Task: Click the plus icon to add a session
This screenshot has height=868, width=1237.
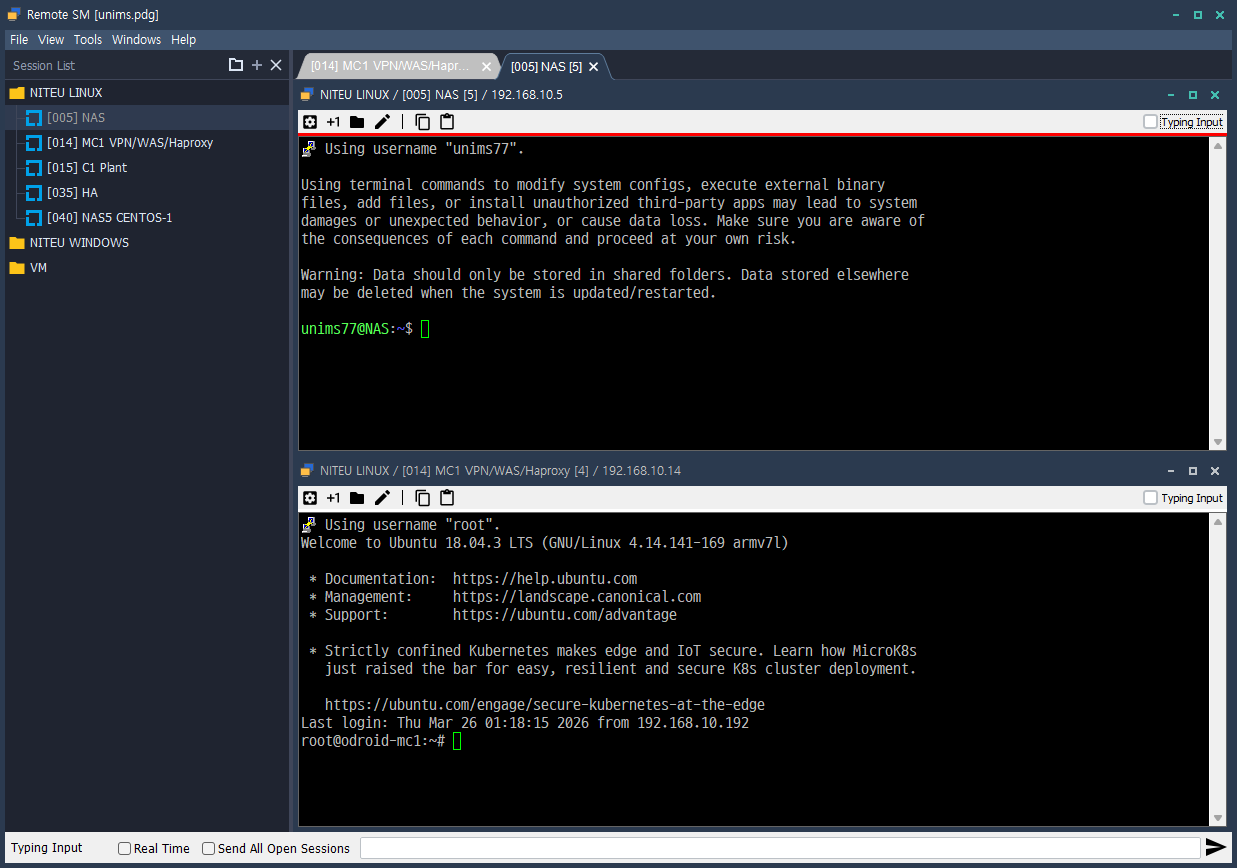Action: pos(256,64)
